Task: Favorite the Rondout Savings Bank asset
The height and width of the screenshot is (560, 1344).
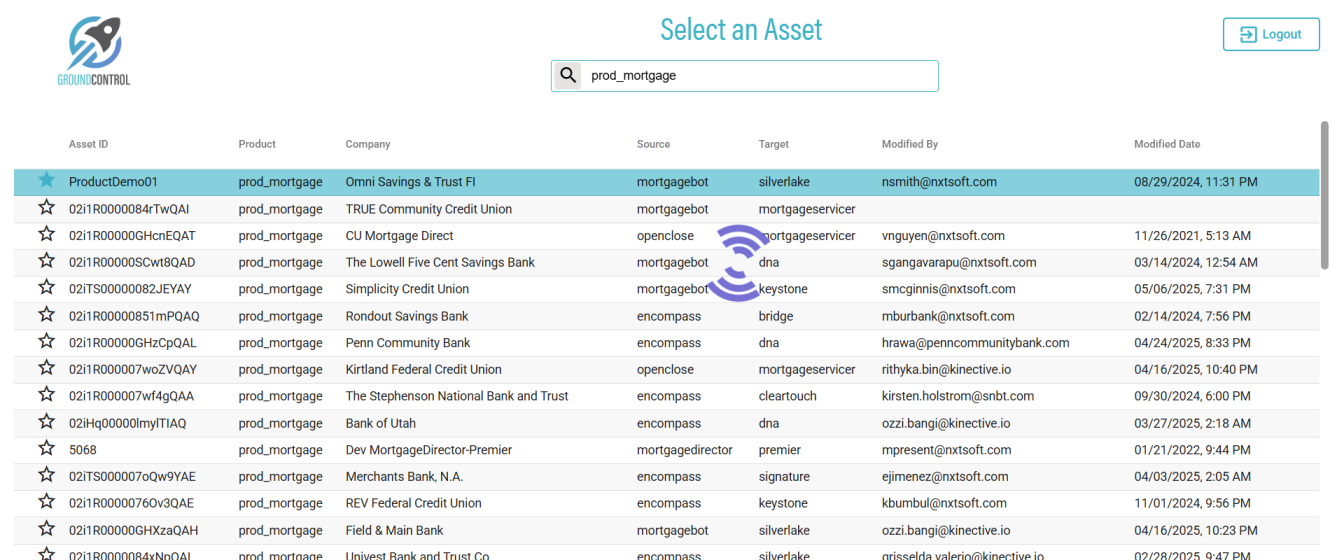Action: (46, 315)
